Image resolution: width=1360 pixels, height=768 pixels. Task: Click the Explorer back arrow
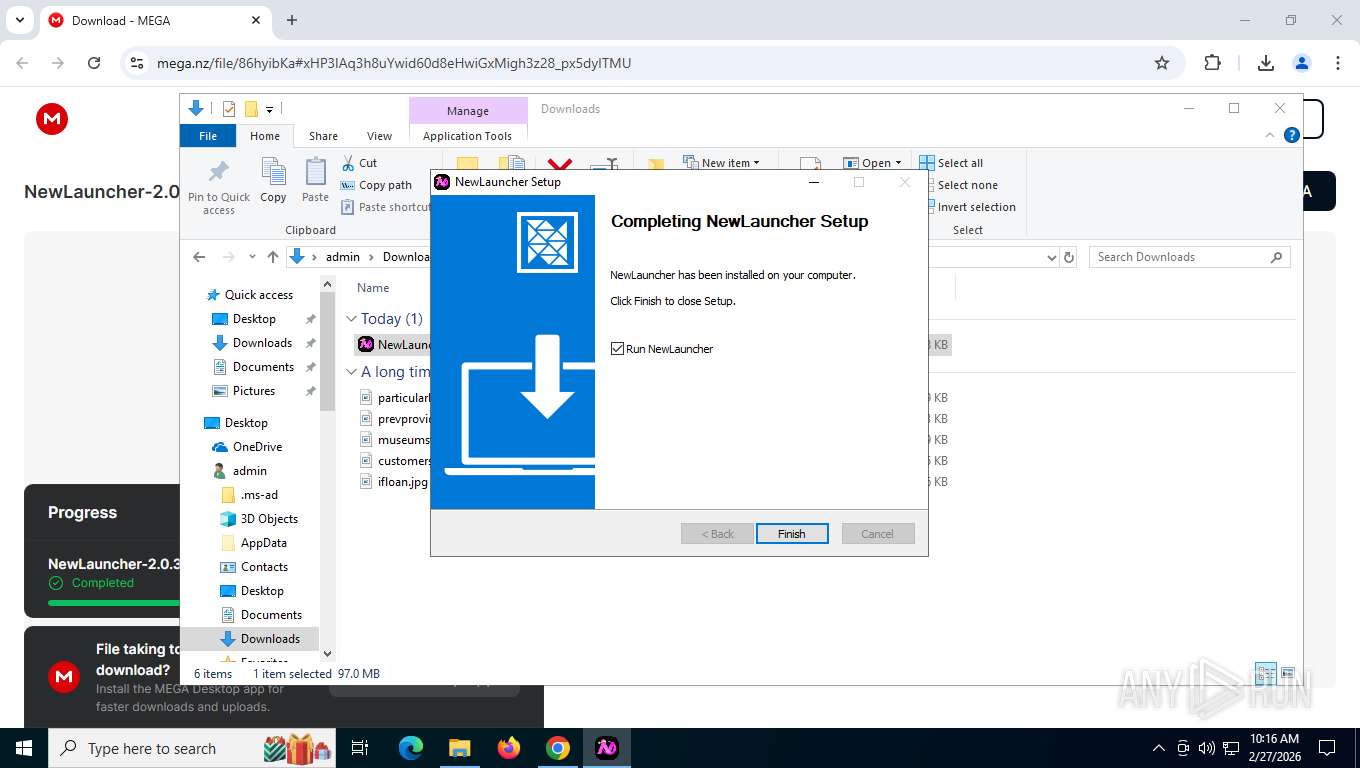point(199,257)
